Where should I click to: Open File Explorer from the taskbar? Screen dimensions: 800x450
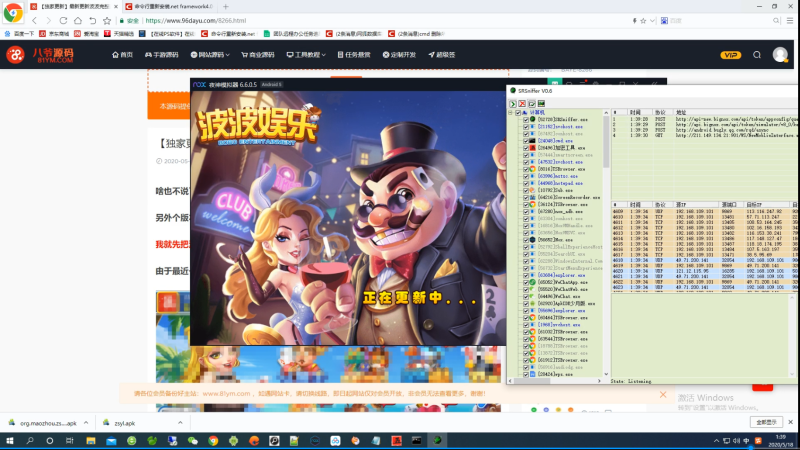pyautogui.click(x=91, y=441)
